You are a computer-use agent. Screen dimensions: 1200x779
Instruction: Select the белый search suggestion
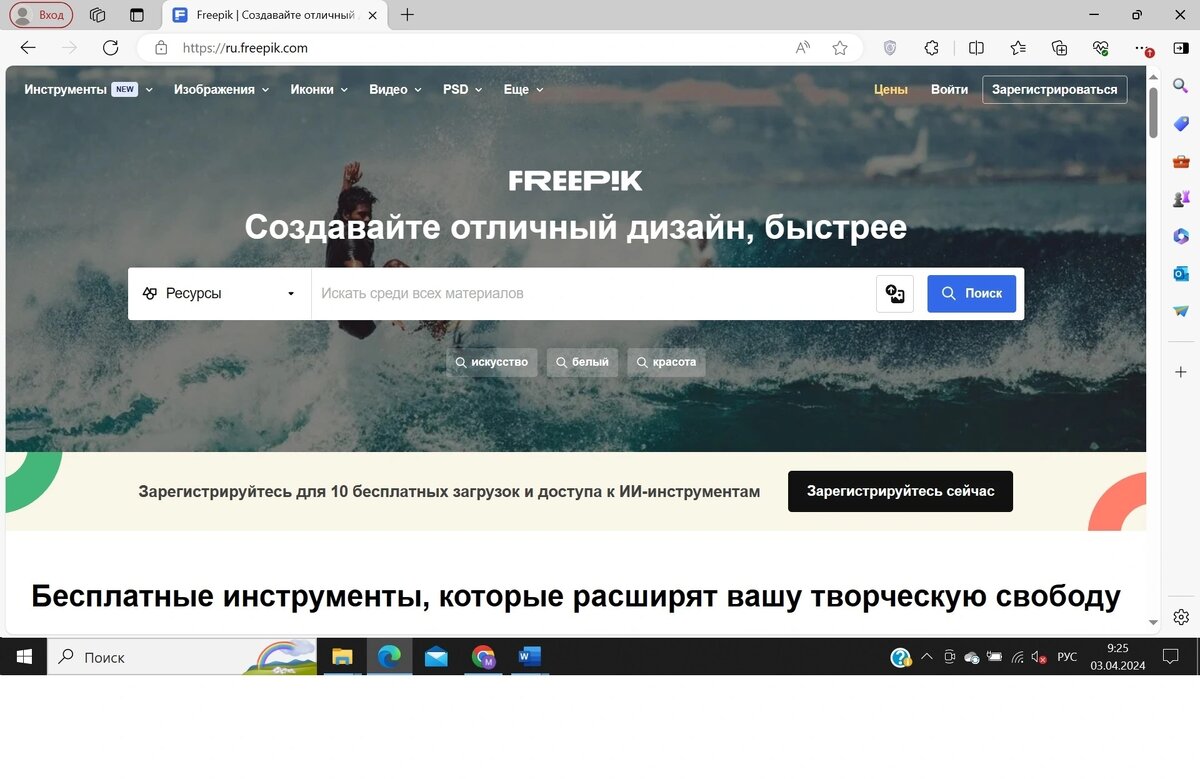(582, 362)
